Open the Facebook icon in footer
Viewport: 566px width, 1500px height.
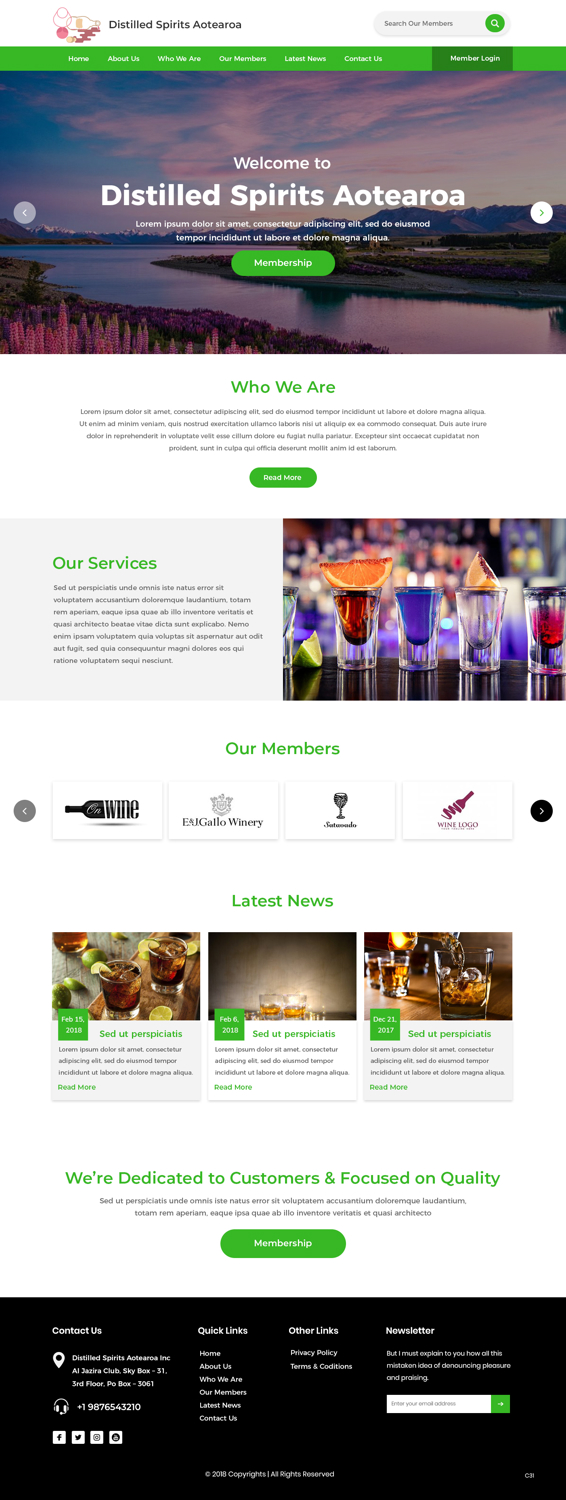[59, 1437]
